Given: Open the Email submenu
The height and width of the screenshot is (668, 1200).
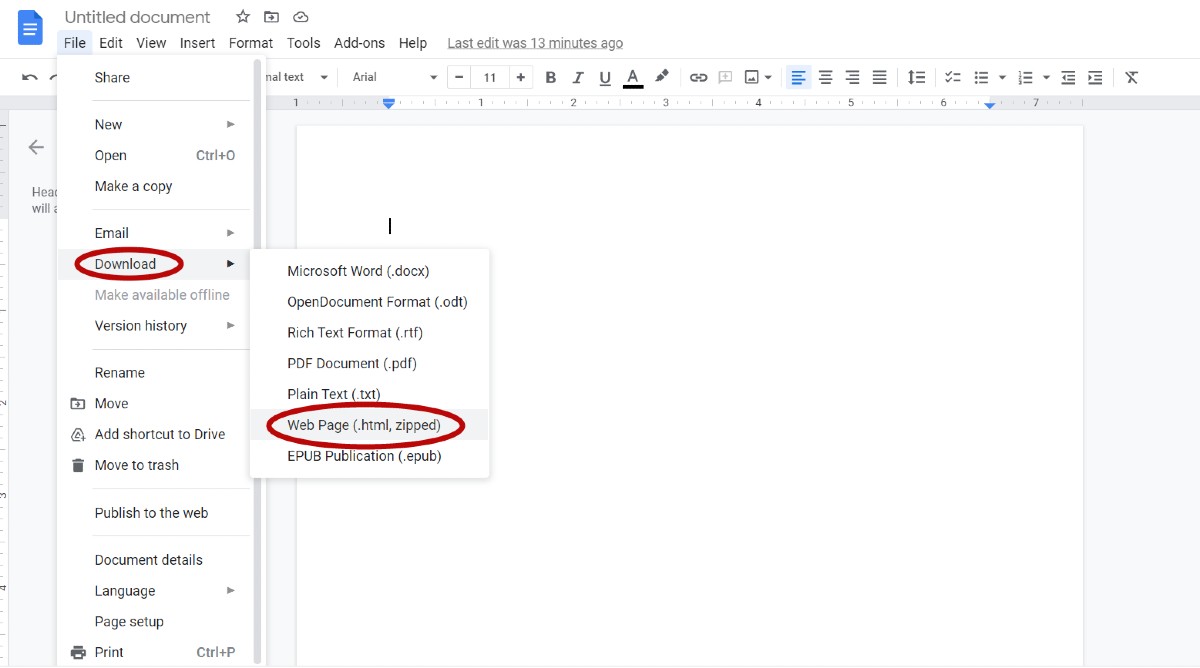Looking at the screenshot, I should coord(110,232).
